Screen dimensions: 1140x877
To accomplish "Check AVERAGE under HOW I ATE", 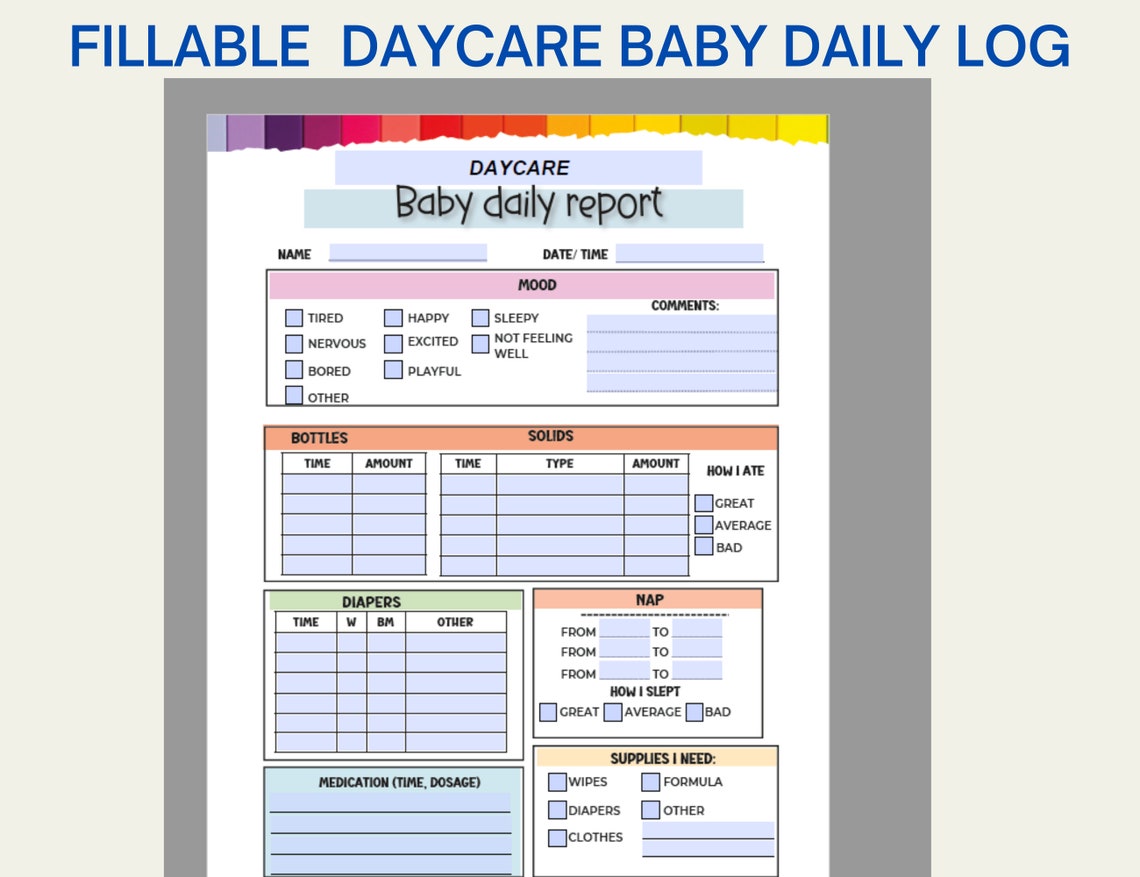I will pyautogui.click(x=703, y=525).
